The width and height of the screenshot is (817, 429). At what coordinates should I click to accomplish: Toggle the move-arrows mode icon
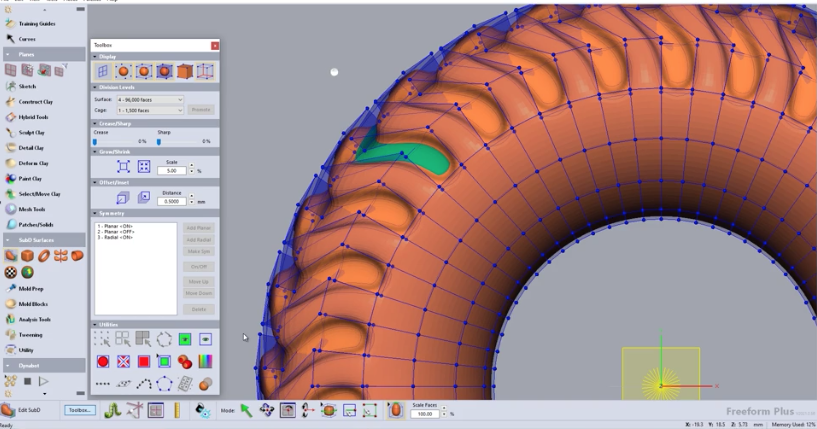click(x=267, y=410)
